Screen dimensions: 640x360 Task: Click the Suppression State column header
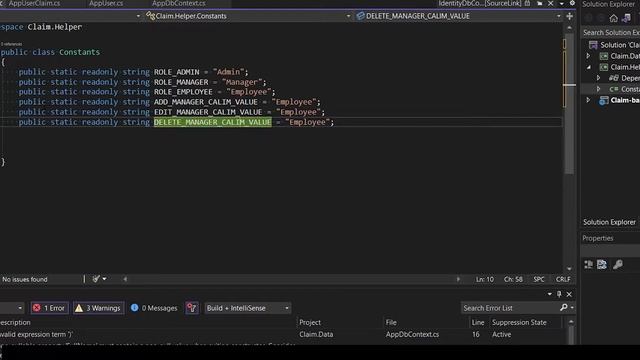click(519, 322)
